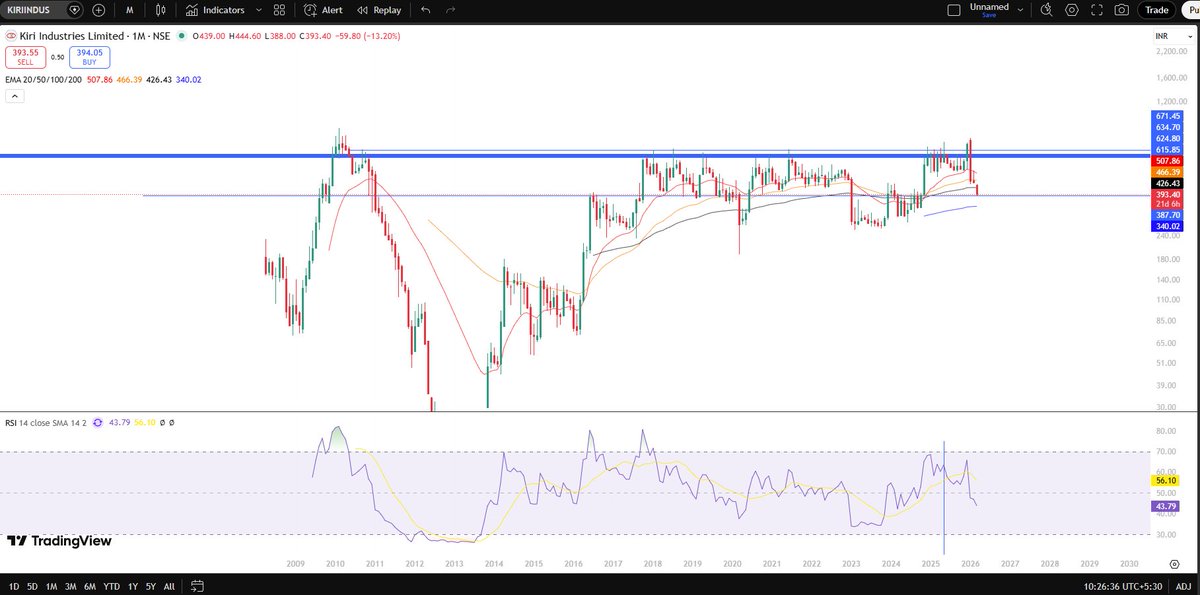1200x595 pixels.
Task: Click the RSI settings circle icon
Action: tap(98, 423)
